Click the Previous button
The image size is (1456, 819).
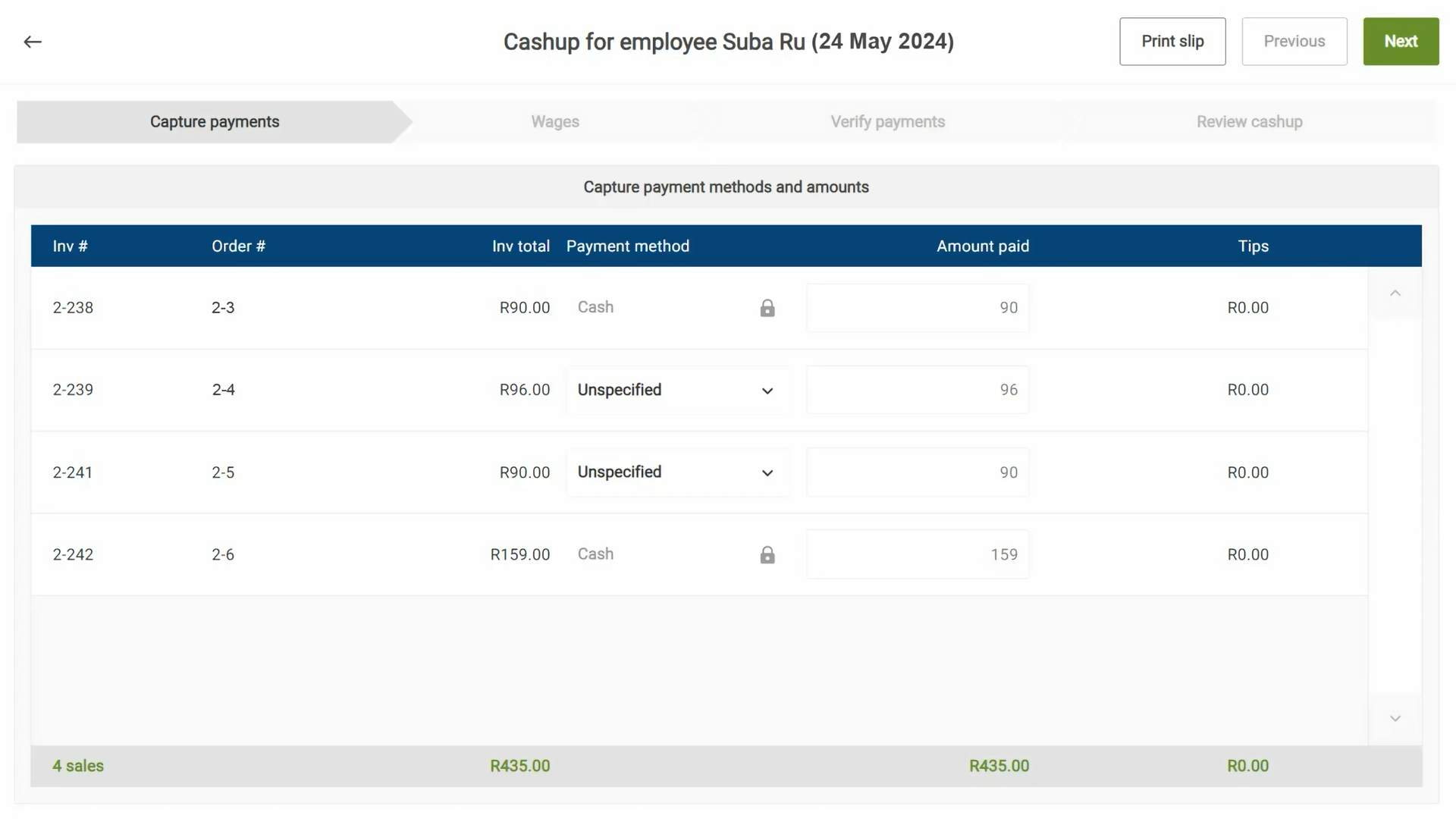tap(1294, 42)
